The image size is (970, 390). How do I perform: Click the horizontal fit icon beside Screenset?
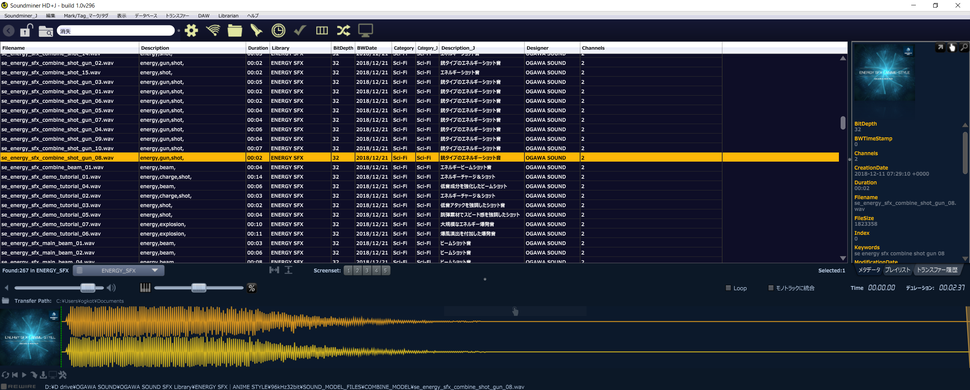point(275,271)
